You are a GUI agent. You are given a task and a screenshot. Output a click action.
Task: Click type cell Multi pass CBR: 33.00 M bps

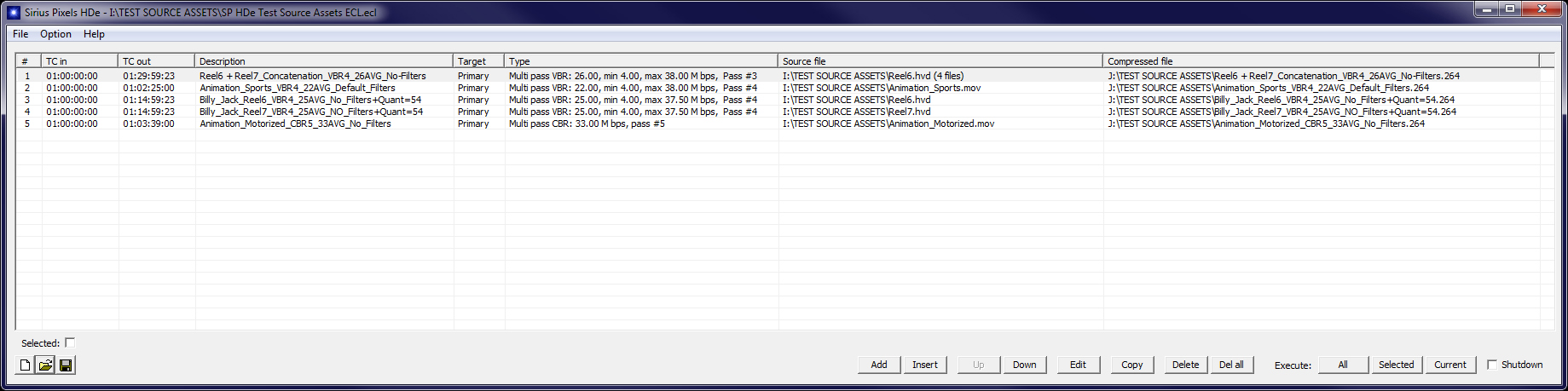pyautogui.click(x=587, y=124)
